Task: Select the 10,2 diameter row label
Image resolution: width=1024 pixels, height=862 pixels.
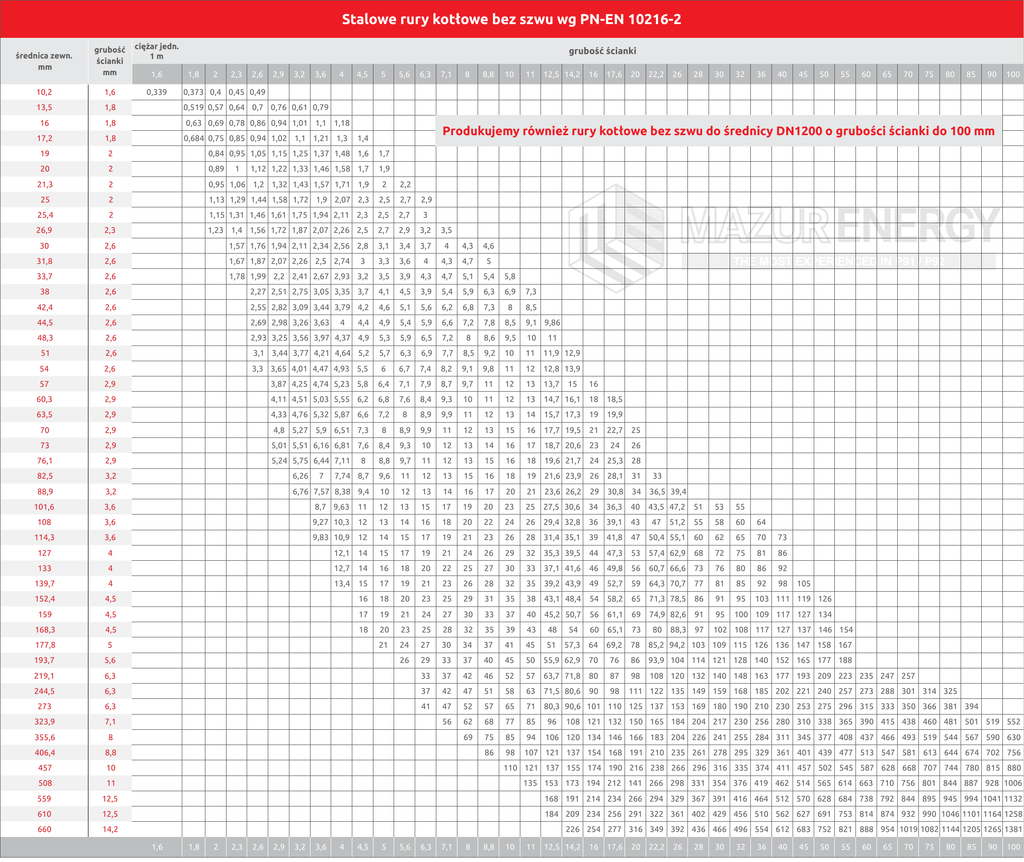Action: pyautogui.click(x=44, y=91)
